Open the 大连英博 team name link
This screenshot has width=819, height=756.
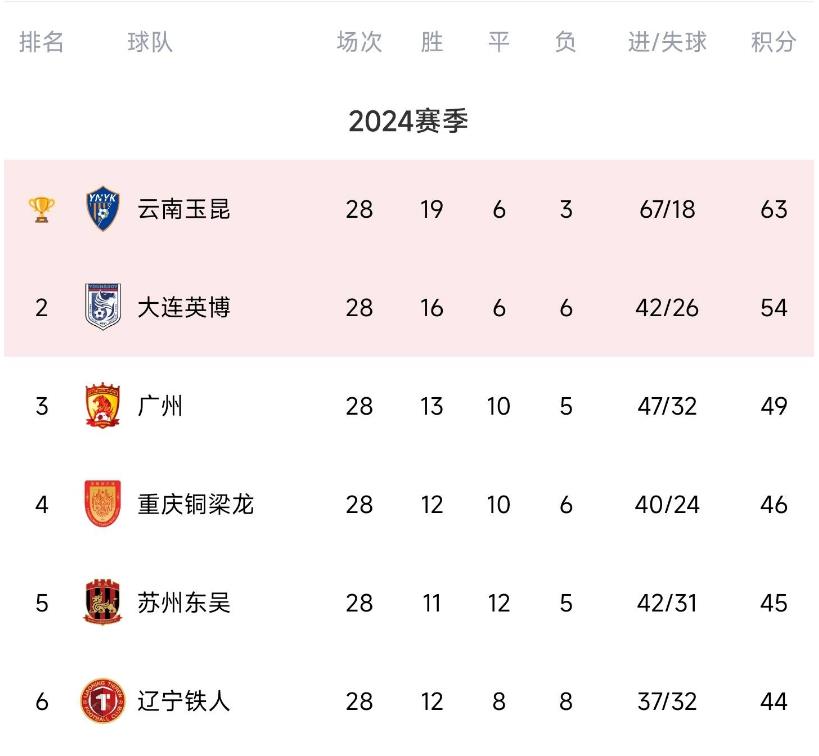click(184, 307)
